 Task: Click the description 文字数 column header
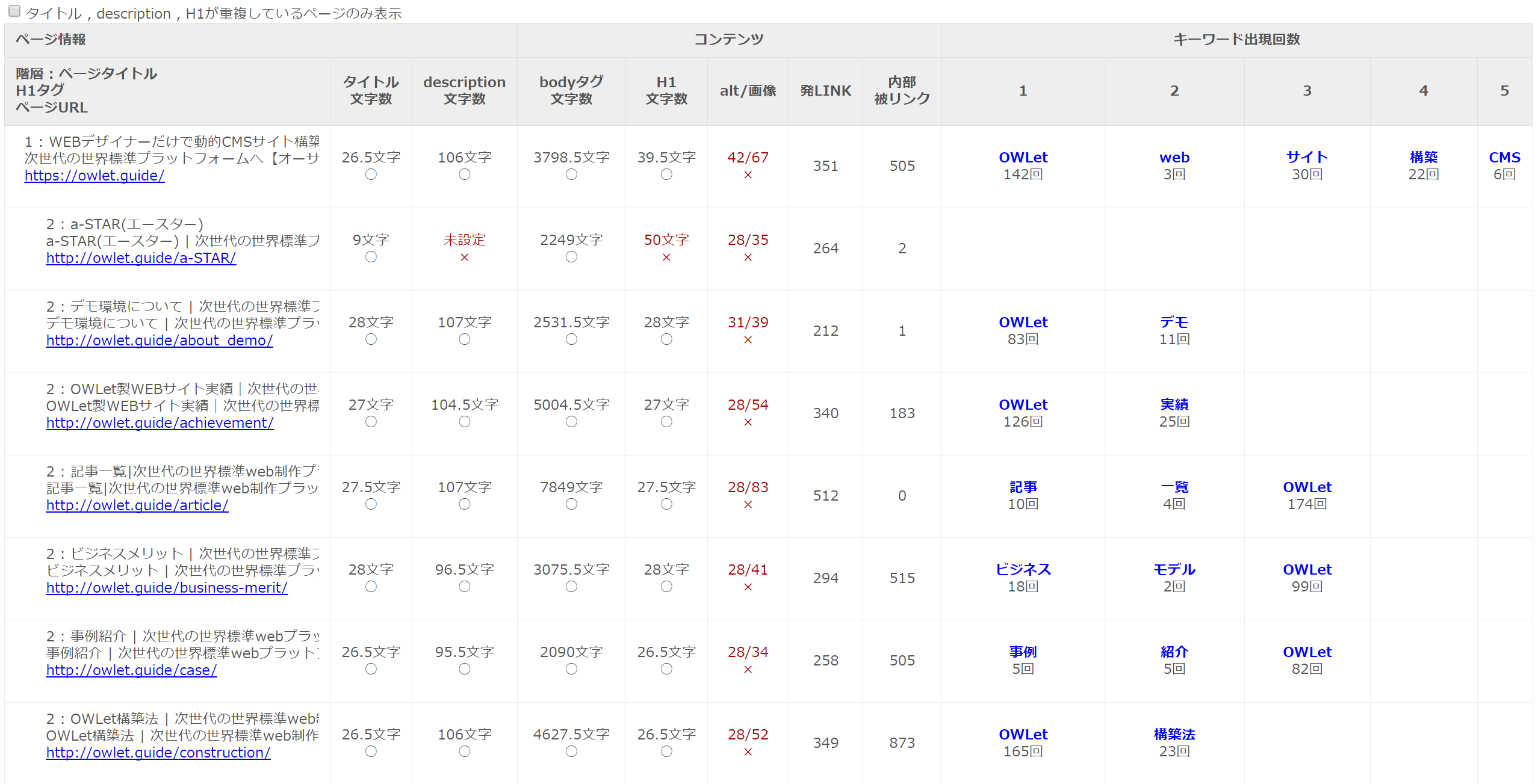[x=464, y=90]
